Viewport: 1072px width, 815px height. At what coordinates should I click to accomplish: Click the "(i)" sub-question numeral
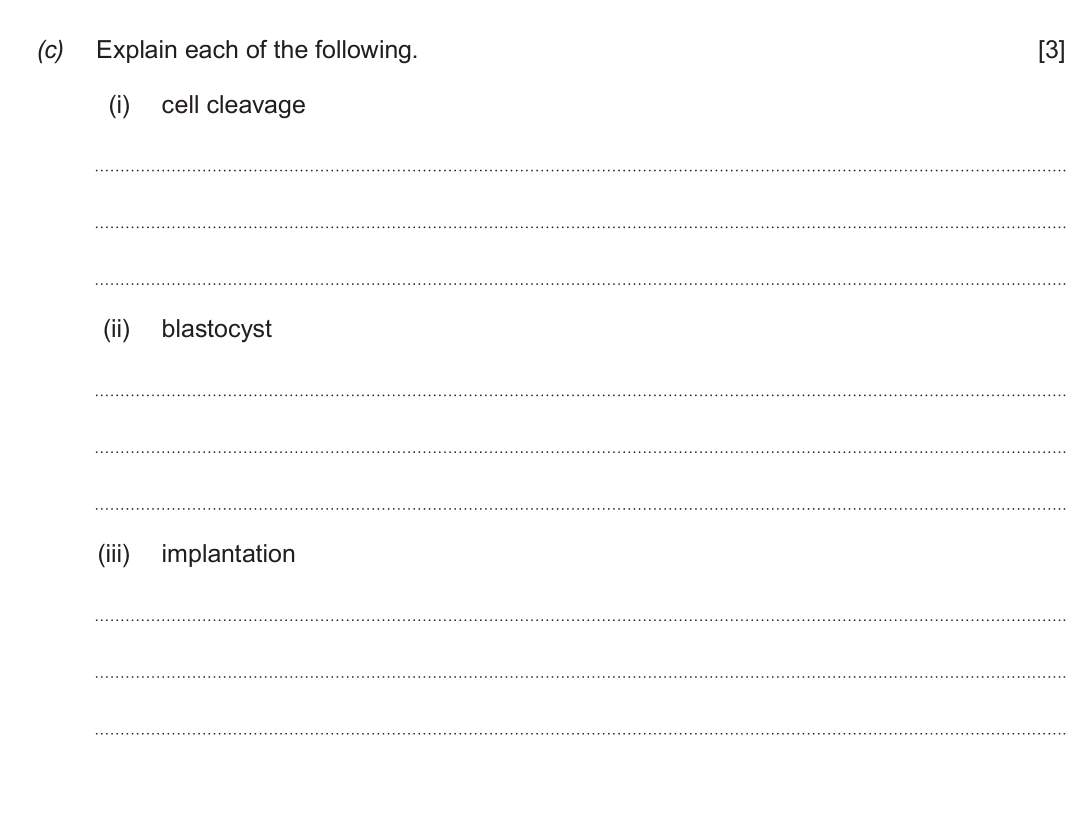pyautogui.click(x=119, y=105)
